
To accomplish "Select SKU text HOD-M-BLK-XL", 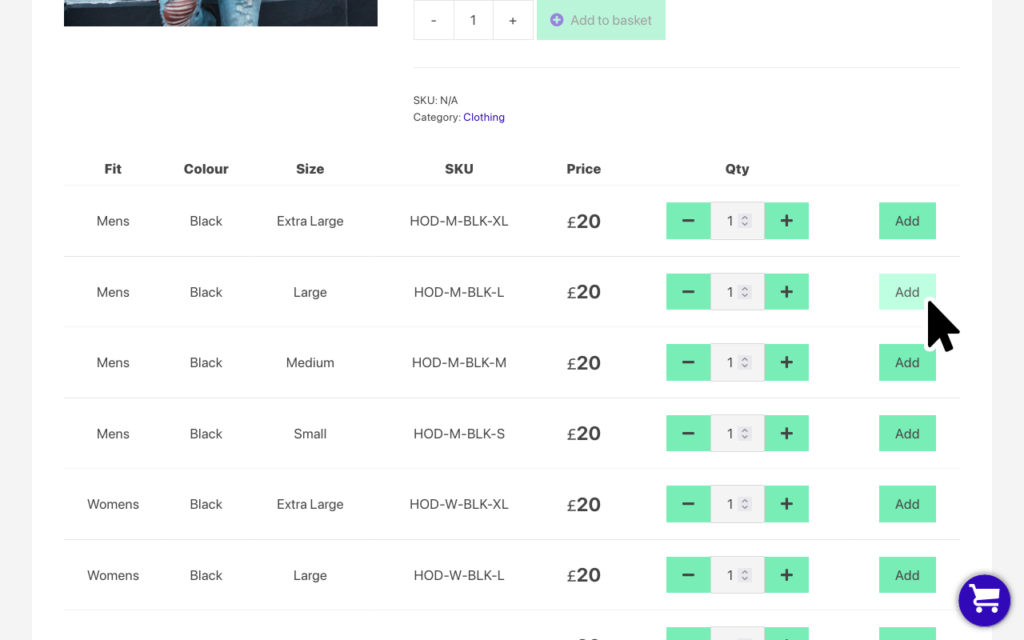I will tap(459, 221).
